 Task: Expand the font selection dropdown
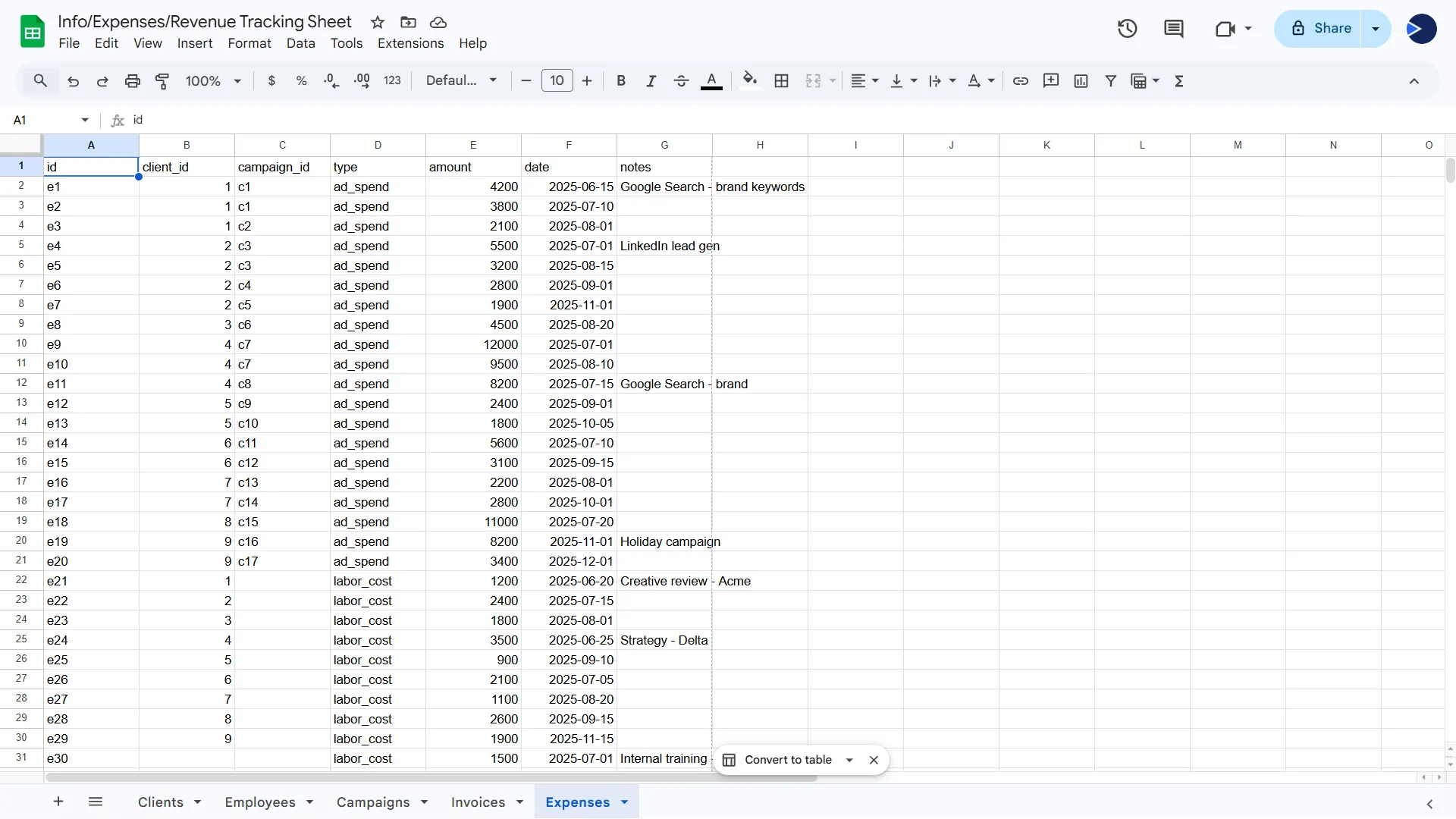[461, 80]
